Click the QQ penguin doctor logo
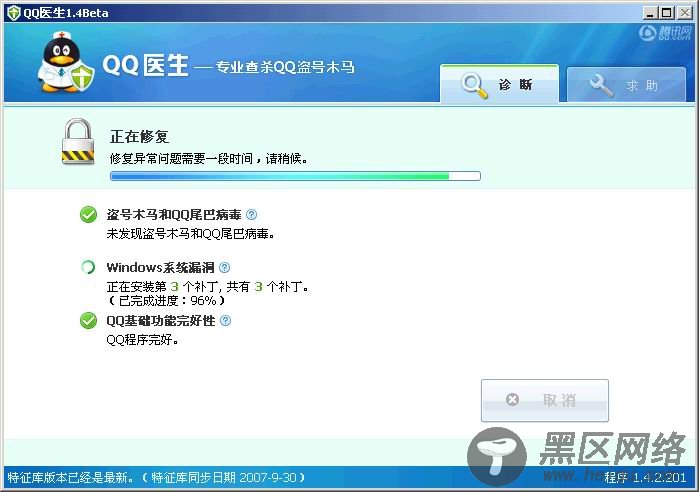 [x=66, y=62]
